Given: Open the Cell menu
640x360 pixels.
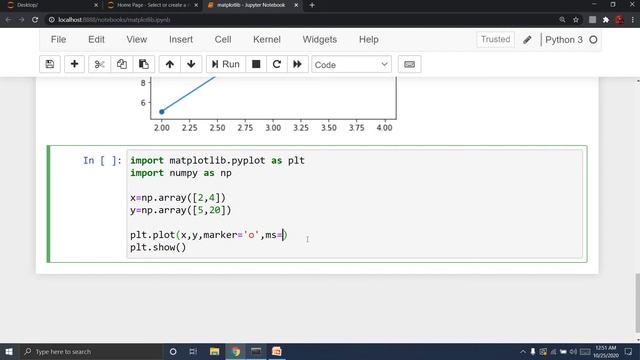Looking at the screenshot, I should click(x=223, y=40).
